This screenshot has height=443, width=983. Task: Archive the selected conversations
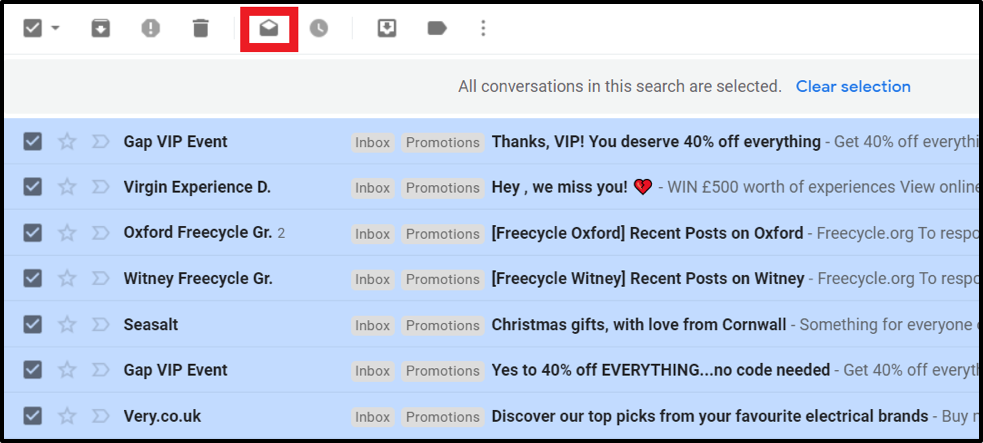[x=100, y=28]
